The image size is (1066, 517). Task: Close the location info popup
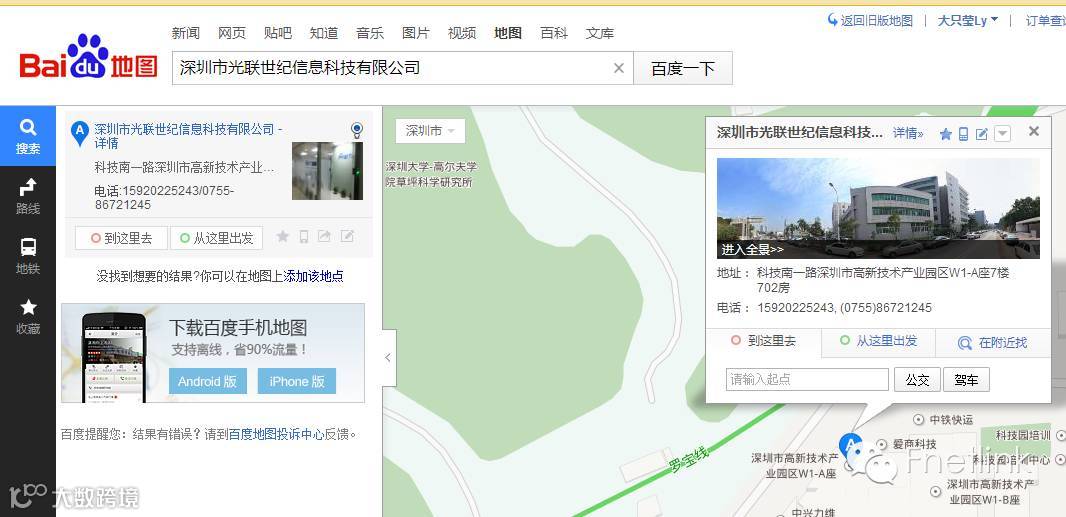tap(1034, 131)
